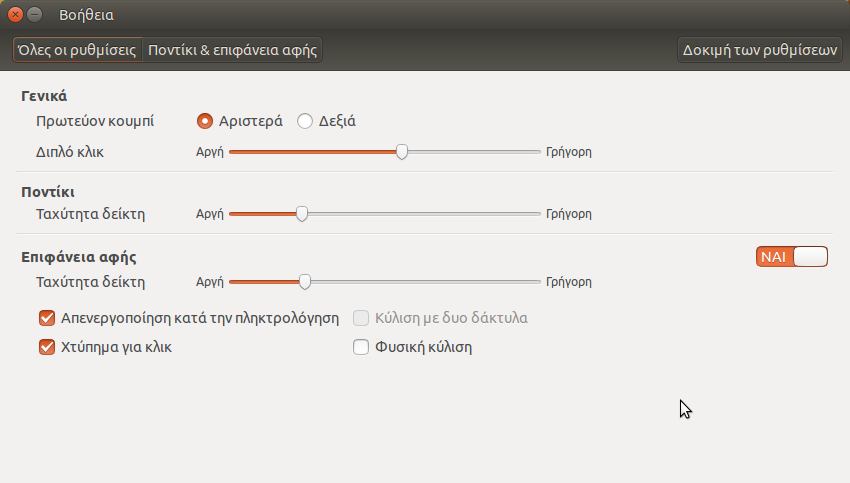Screen dimensions: 850x483
Task: Select Δεξιά as primary button
Action: click(x=306, y=121)
